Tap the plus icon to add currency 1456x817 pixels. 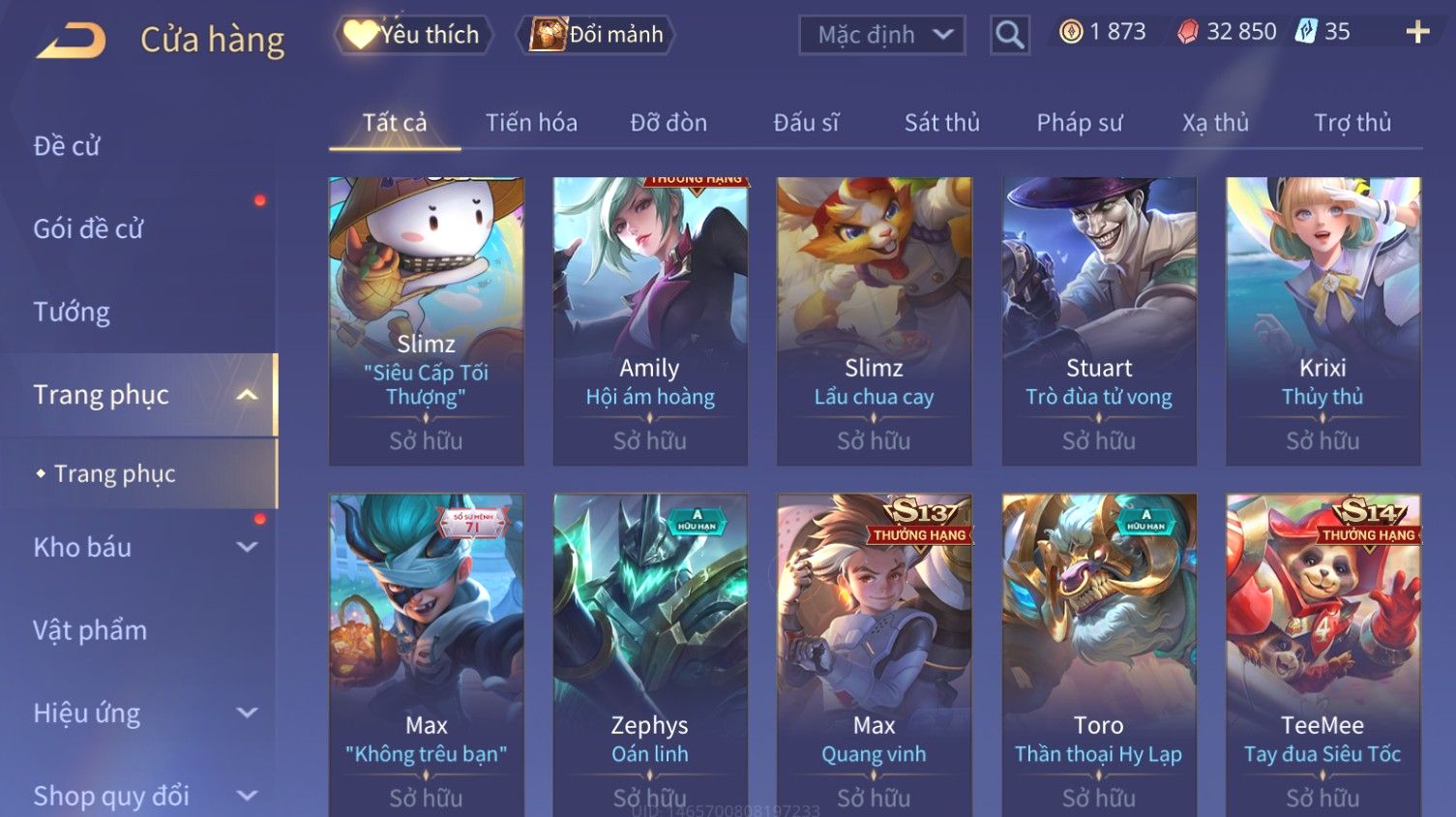(1417, 32)
